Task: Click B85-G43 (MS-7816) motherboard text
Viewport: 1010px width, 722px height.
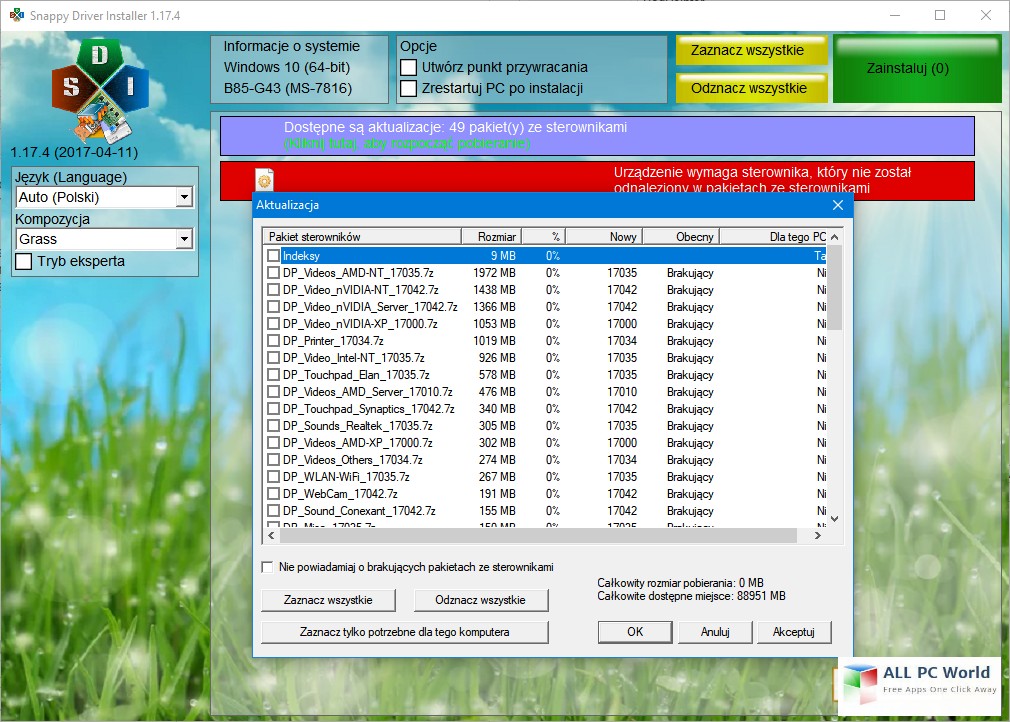Action: [x=288, y=88]
